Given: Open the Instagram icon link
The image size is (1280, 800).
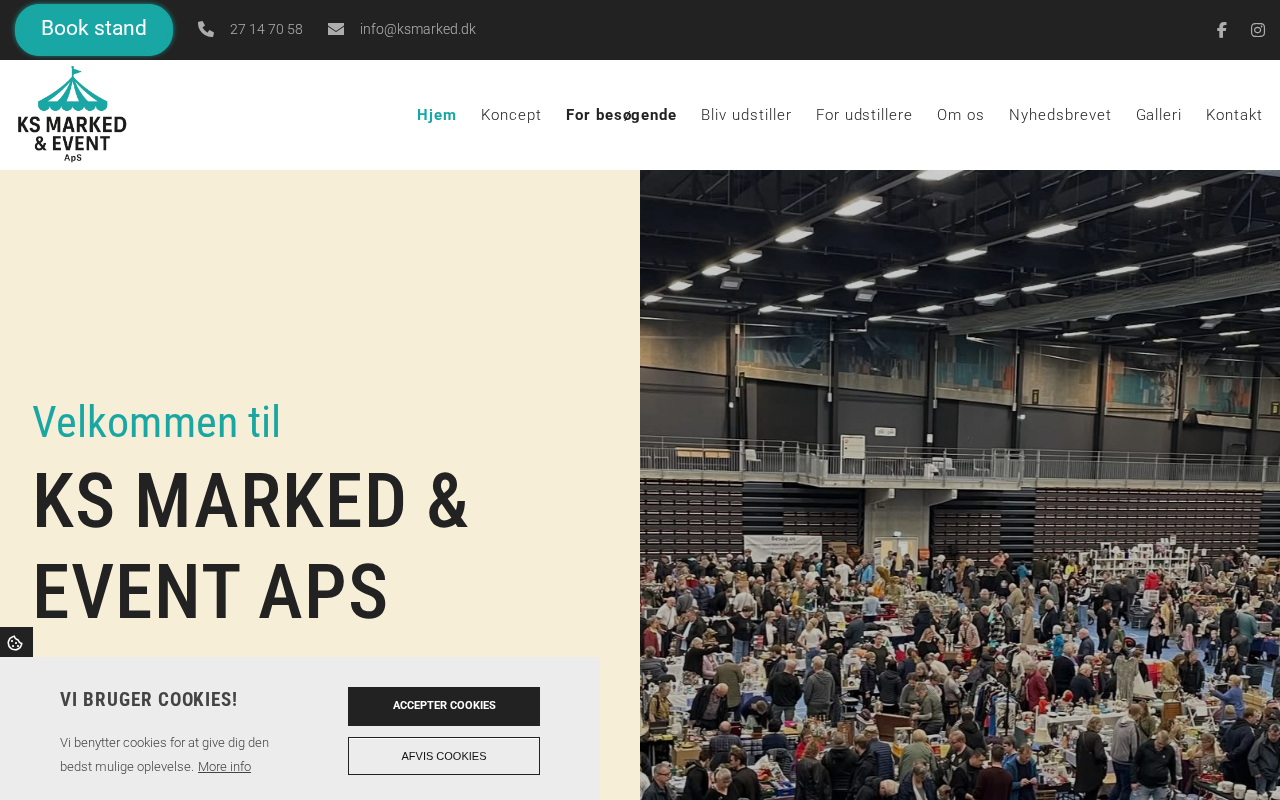Looking at the screenshot, I should (x=1258, y=30).
